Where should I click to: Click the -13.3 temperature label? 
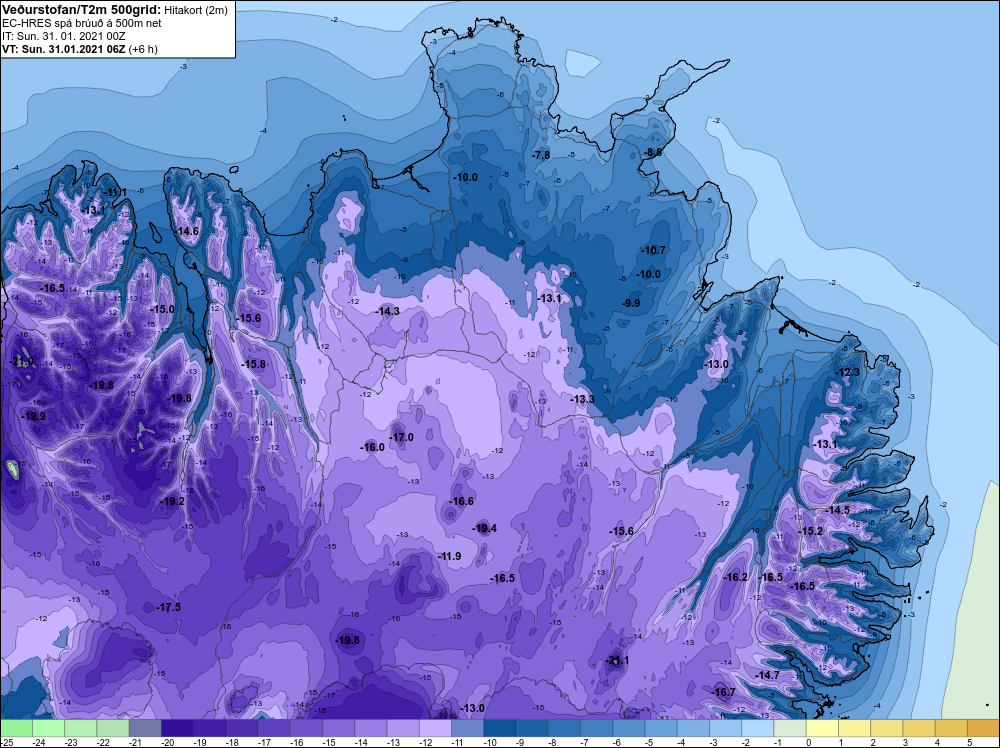(582, 399)
